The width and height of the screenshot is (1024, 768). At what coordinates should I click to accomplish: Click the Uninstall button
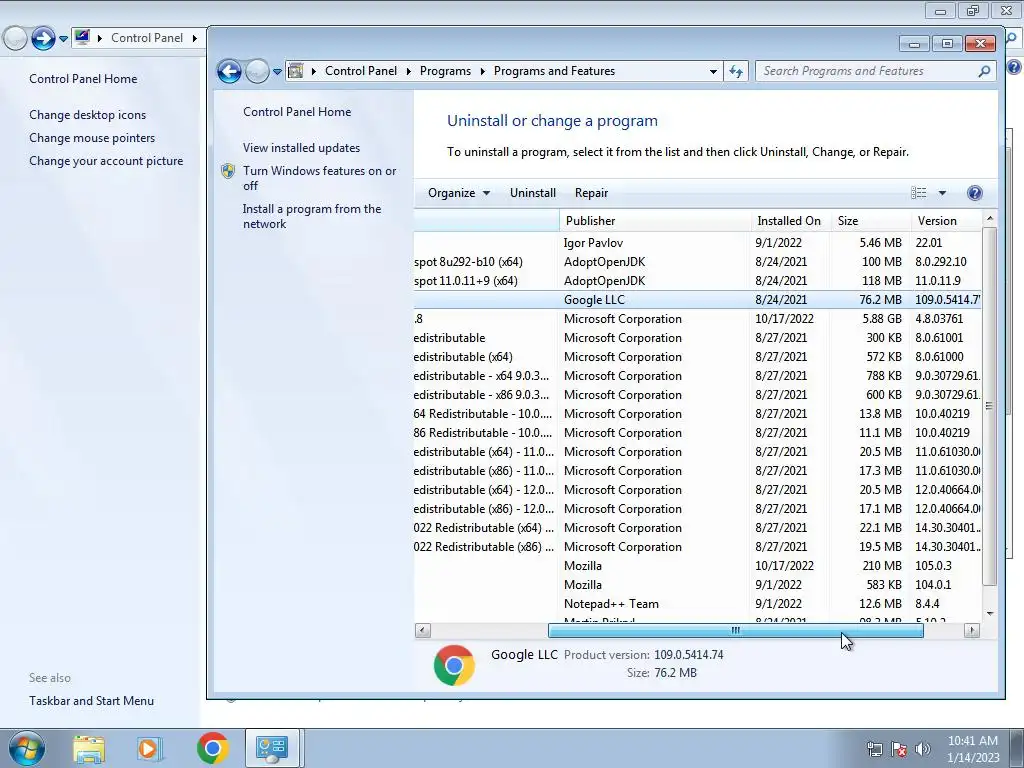pos(533,193)
